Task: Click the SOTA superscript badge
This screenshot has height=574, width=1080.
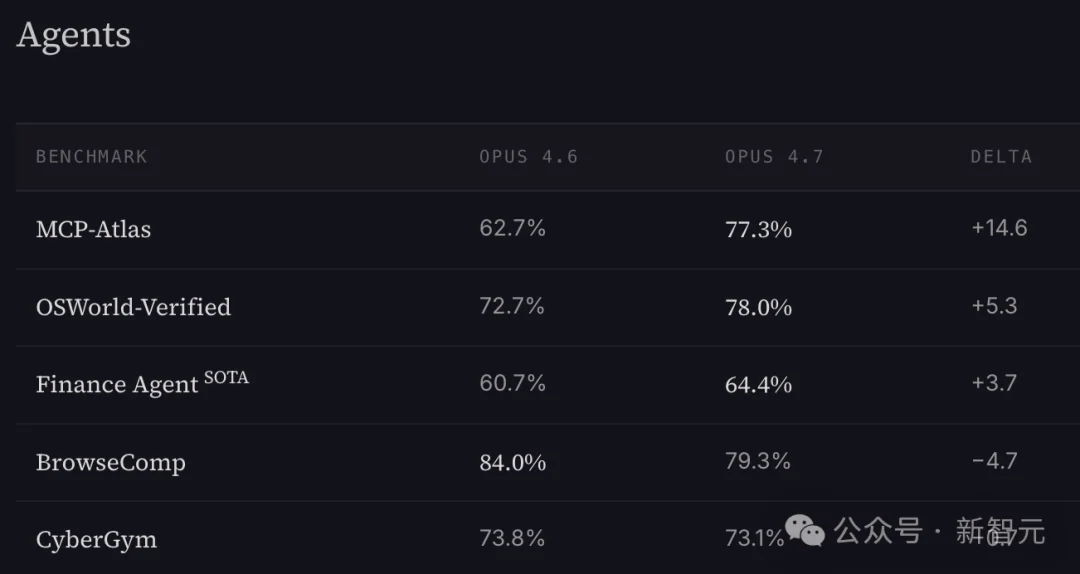Action: [x=226, y=377]
